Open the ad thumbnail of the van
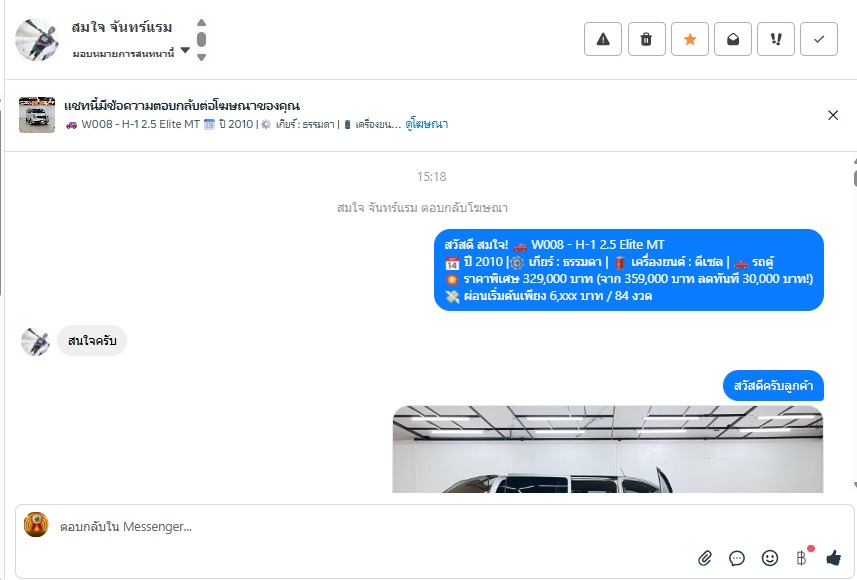Screen dimensions: 857x580 37,115
